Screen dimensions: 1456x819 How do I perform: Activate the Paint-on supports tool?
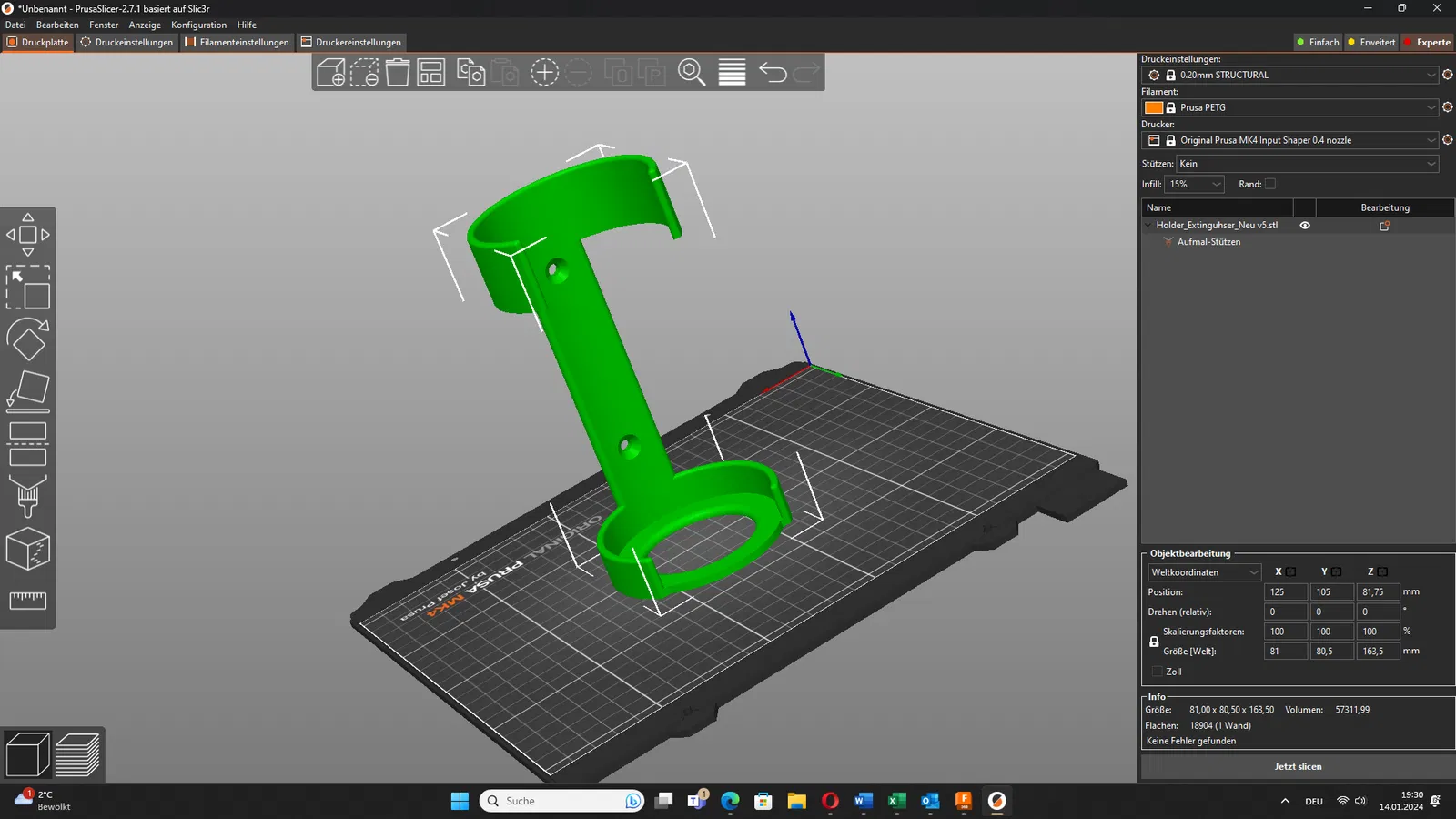pos(28,496)
